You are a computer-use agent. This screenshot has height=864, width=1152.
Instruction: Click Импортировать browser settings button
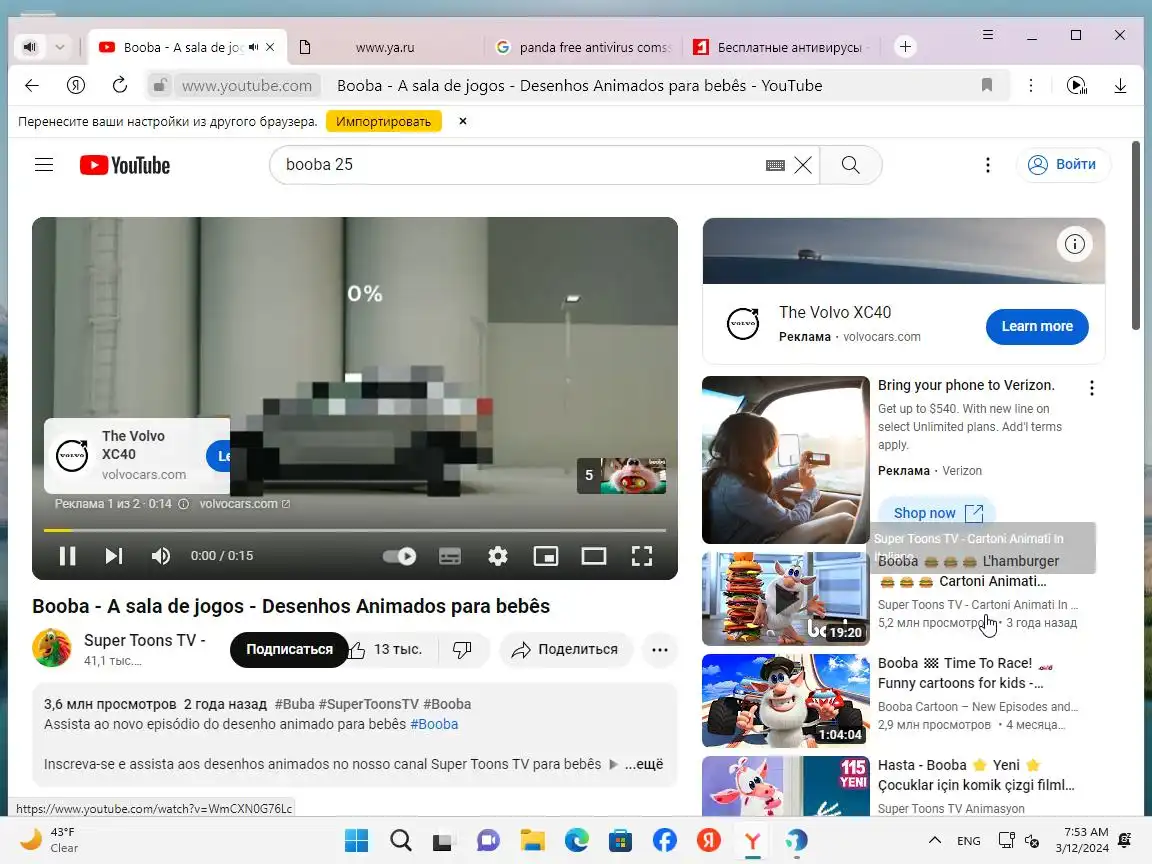(384, 121)
